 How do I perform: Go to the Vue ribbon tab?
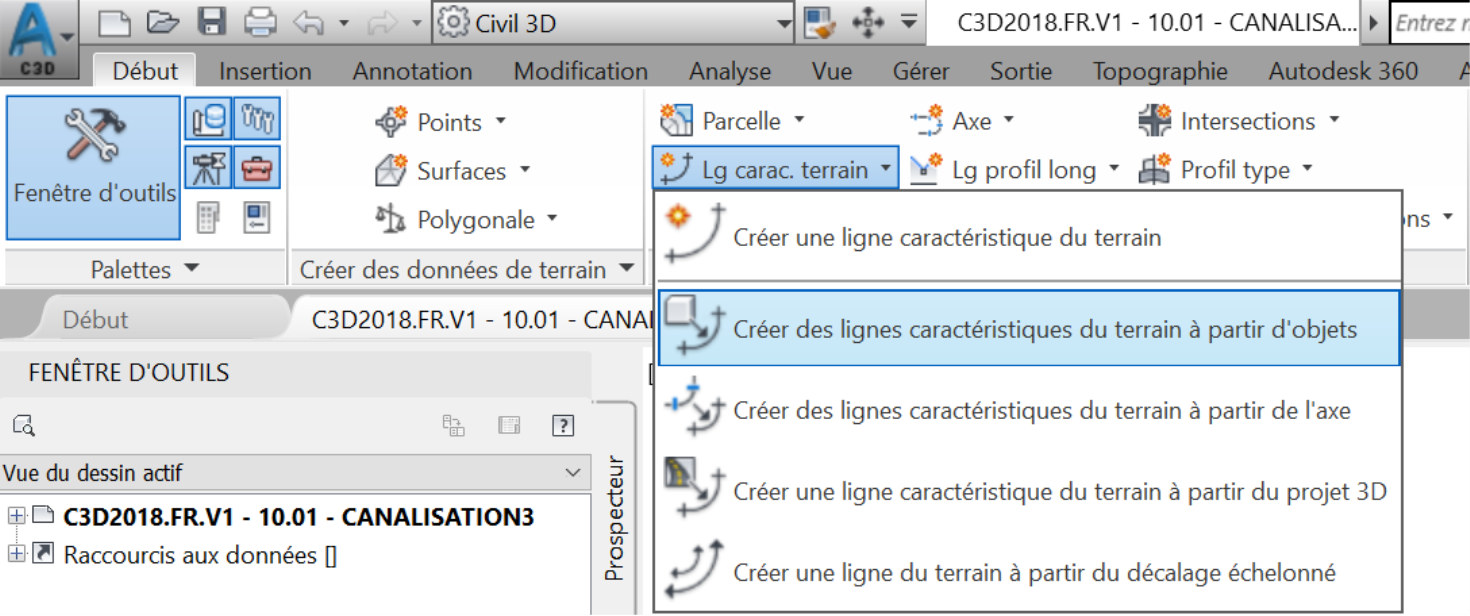coord(832,71)
